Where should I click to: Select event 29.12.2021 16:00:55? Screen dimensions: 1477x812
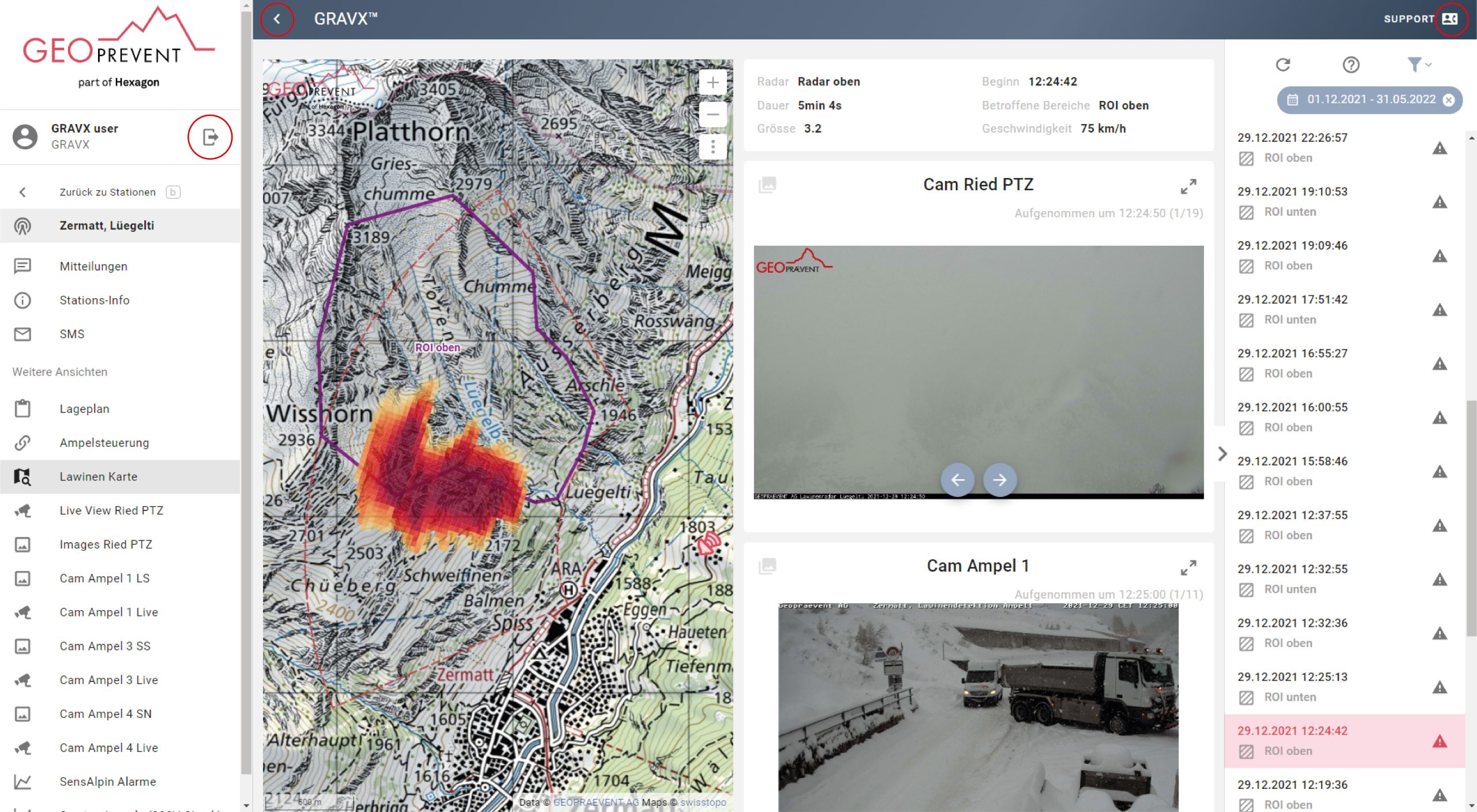[x=1344, y=418]
